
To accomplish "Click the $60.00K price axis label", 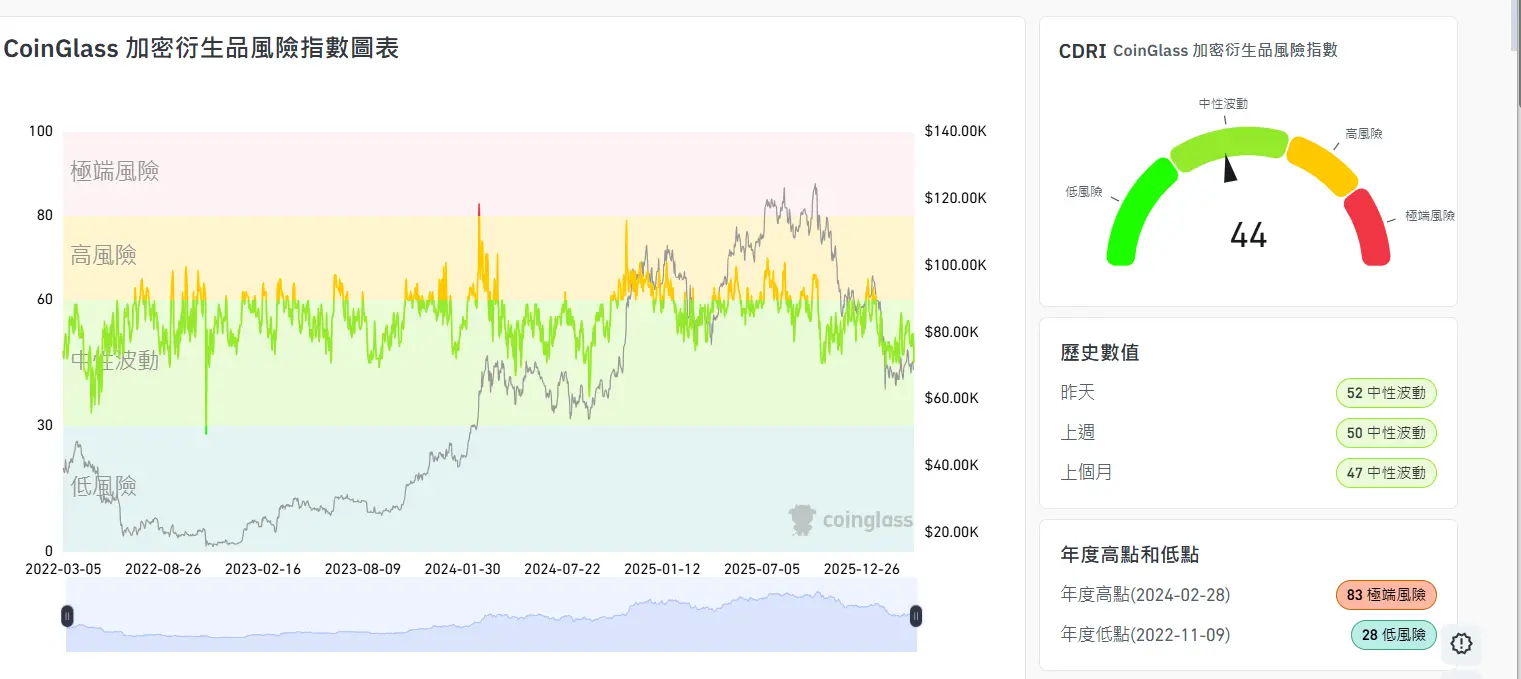I will coord(952,398).
